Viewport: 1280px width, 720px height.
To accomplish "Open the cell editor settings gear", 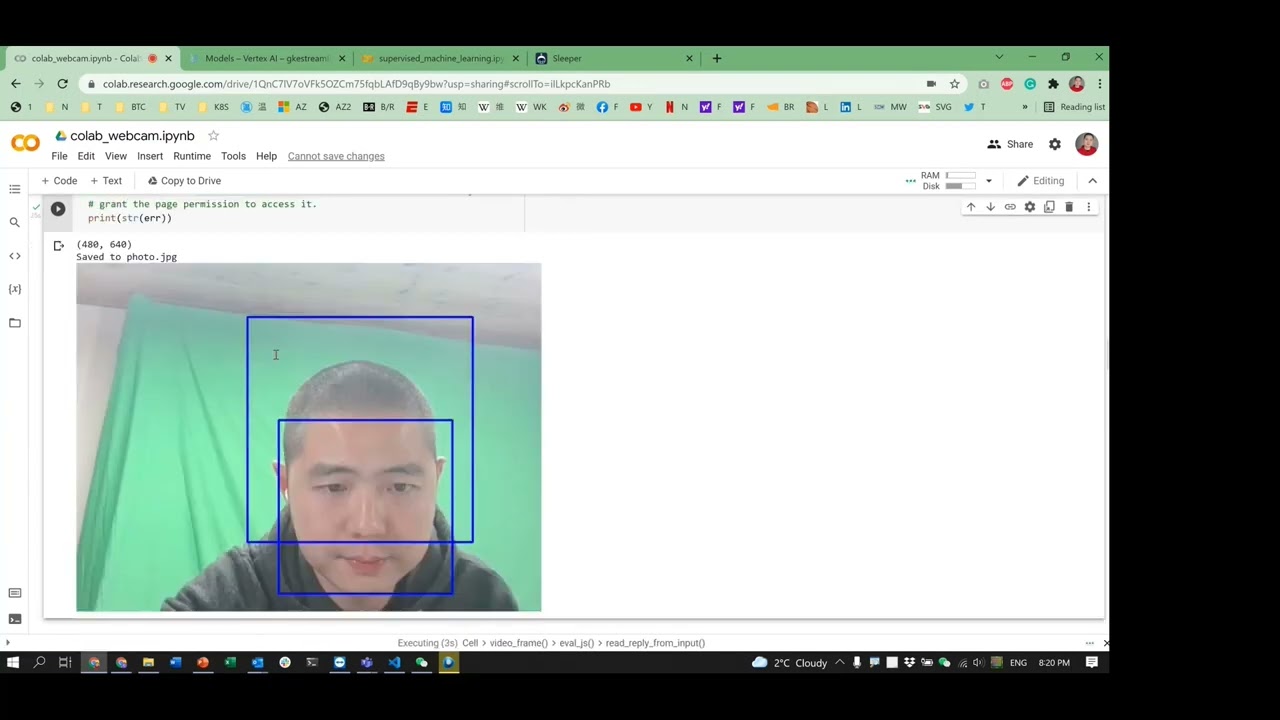I will [x=1029, y=207].
